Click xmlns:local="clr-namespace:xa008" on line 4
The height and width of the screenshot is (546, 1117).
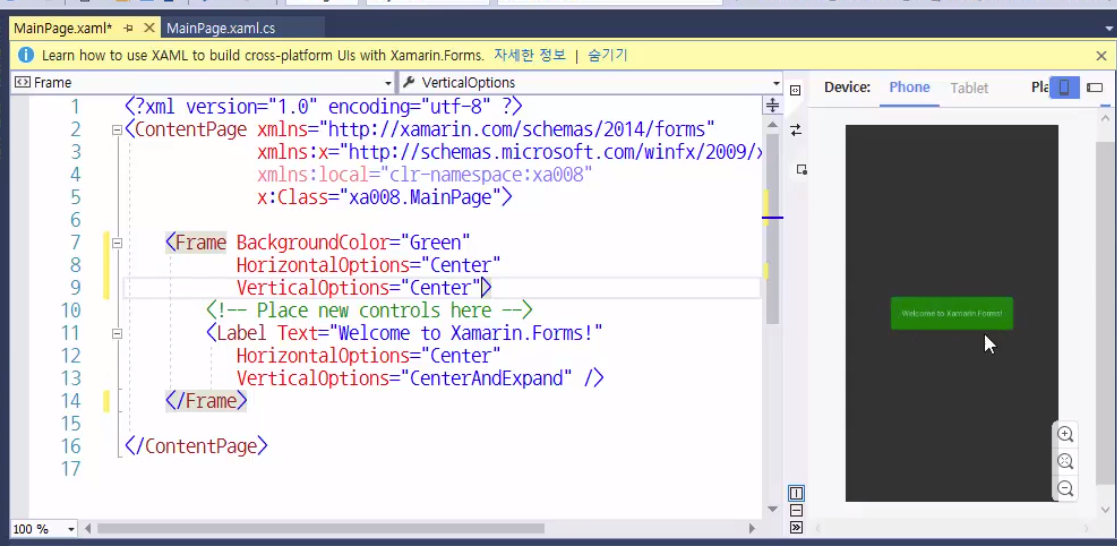425,175
